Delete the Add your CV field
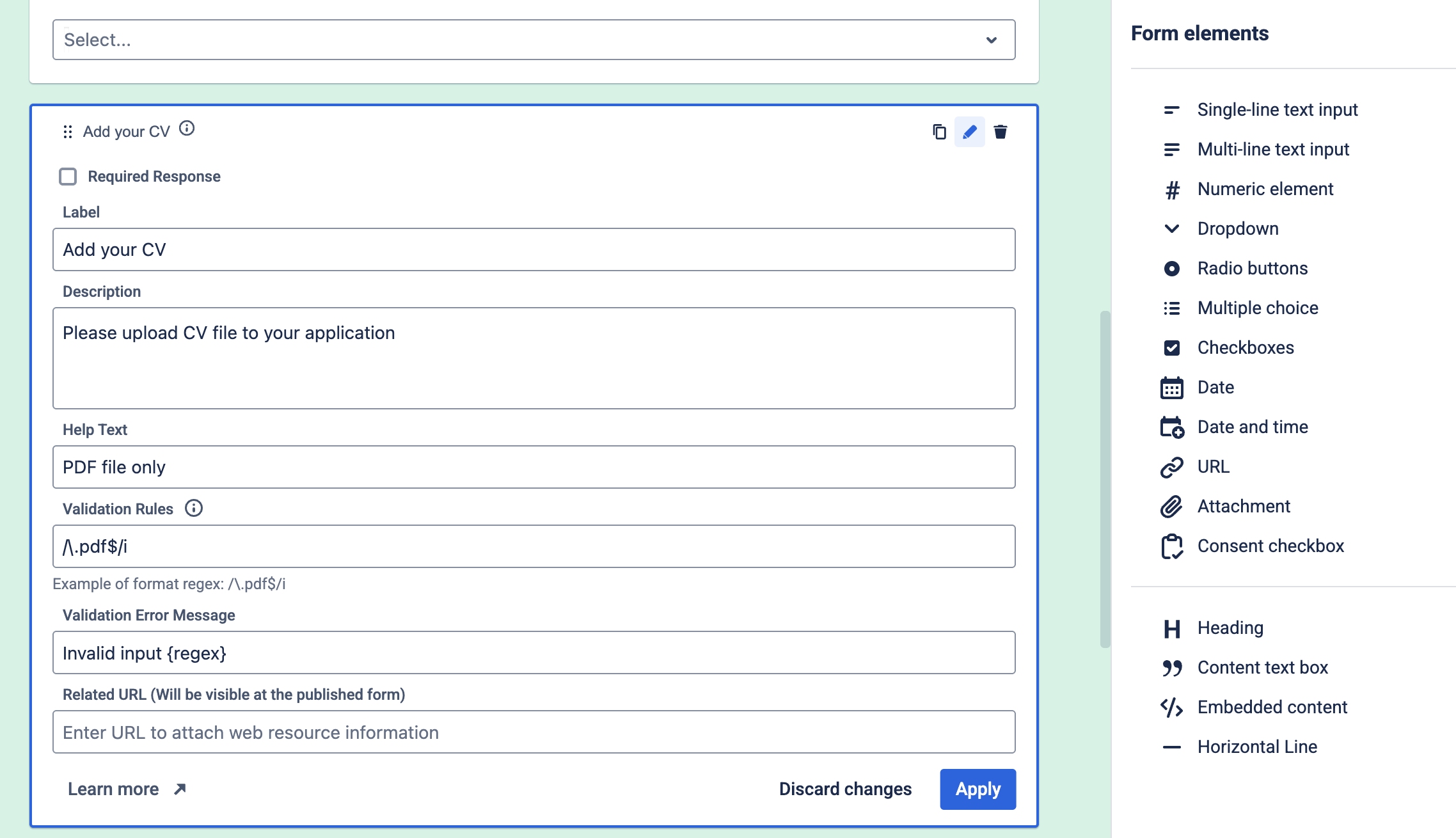The width and height of the screenshot is (1456, 838). [1000, 132]
